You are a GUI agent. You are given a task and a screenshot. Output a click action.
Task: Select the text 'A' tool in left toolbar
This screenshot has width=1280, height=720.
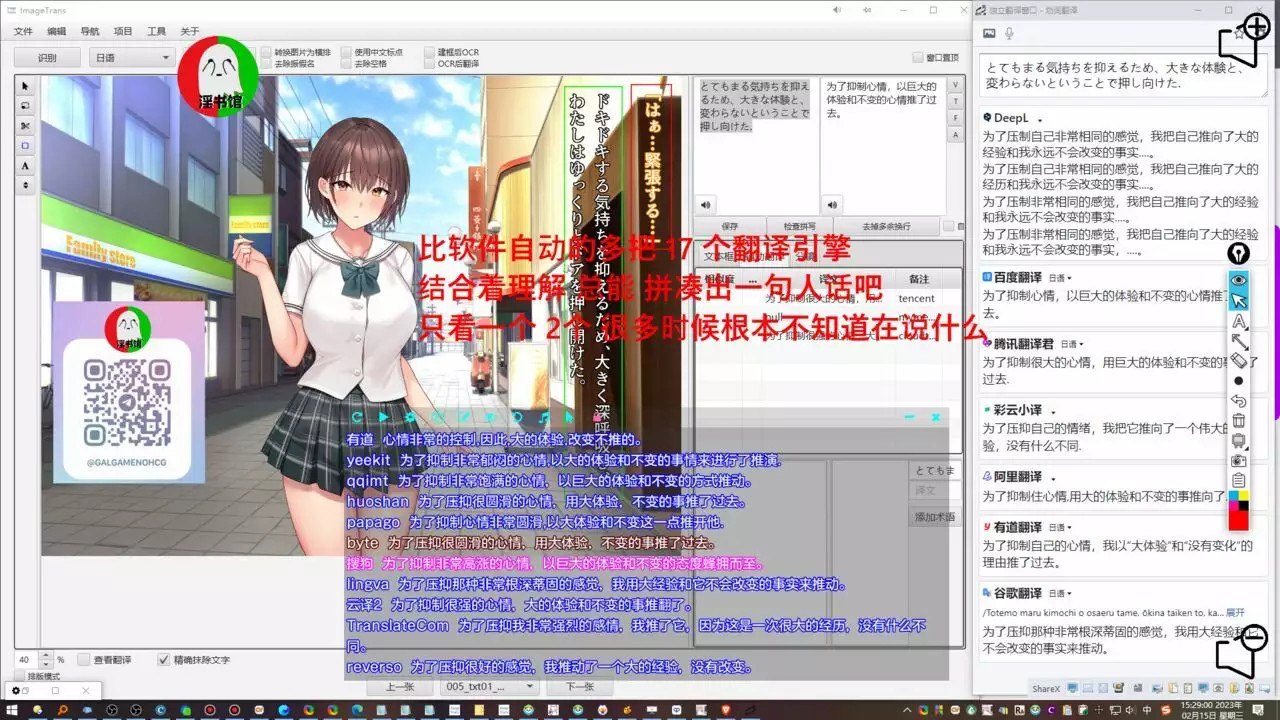26,165
